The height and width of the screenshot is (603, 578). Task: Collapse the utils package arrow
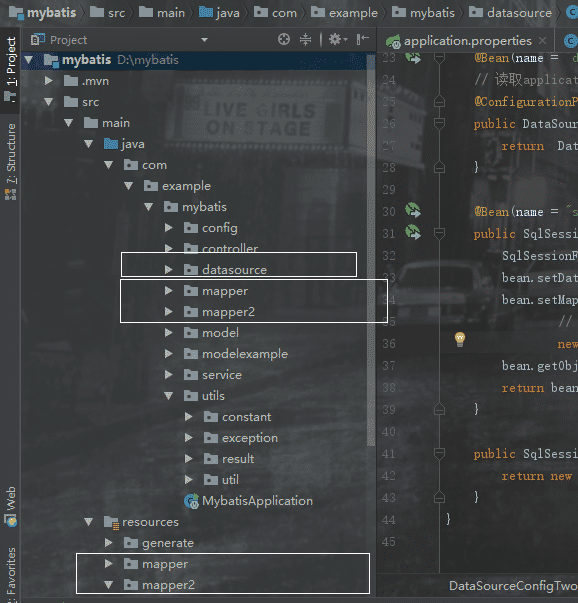[x=168, y=396]
